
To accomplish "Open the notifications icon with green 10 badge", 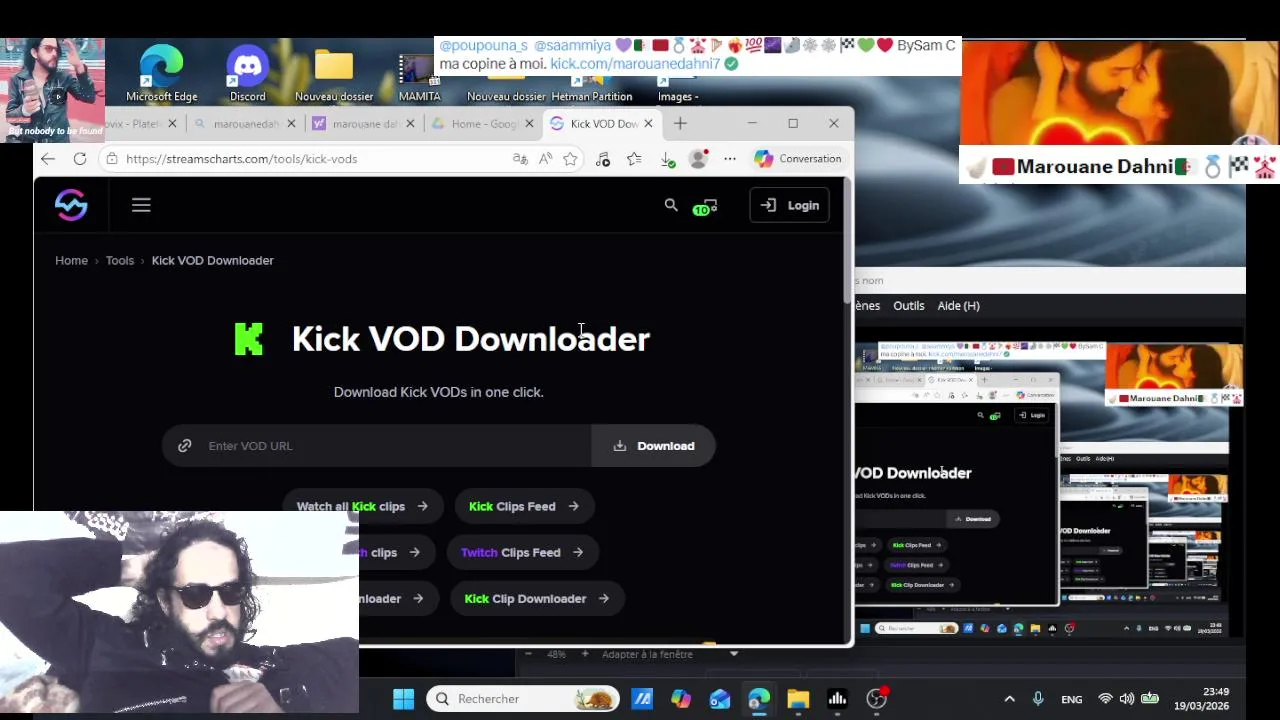I will coord(705,206).
